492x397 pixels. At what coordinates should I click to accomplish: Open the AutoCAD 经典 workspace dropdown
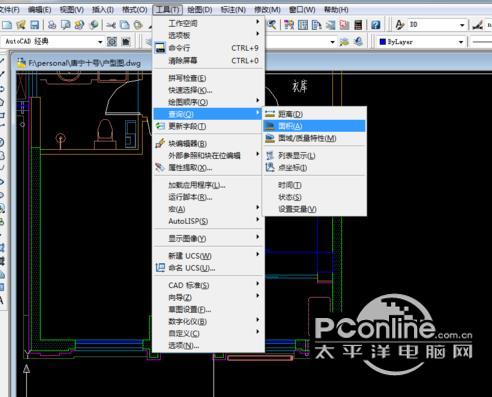100,42
